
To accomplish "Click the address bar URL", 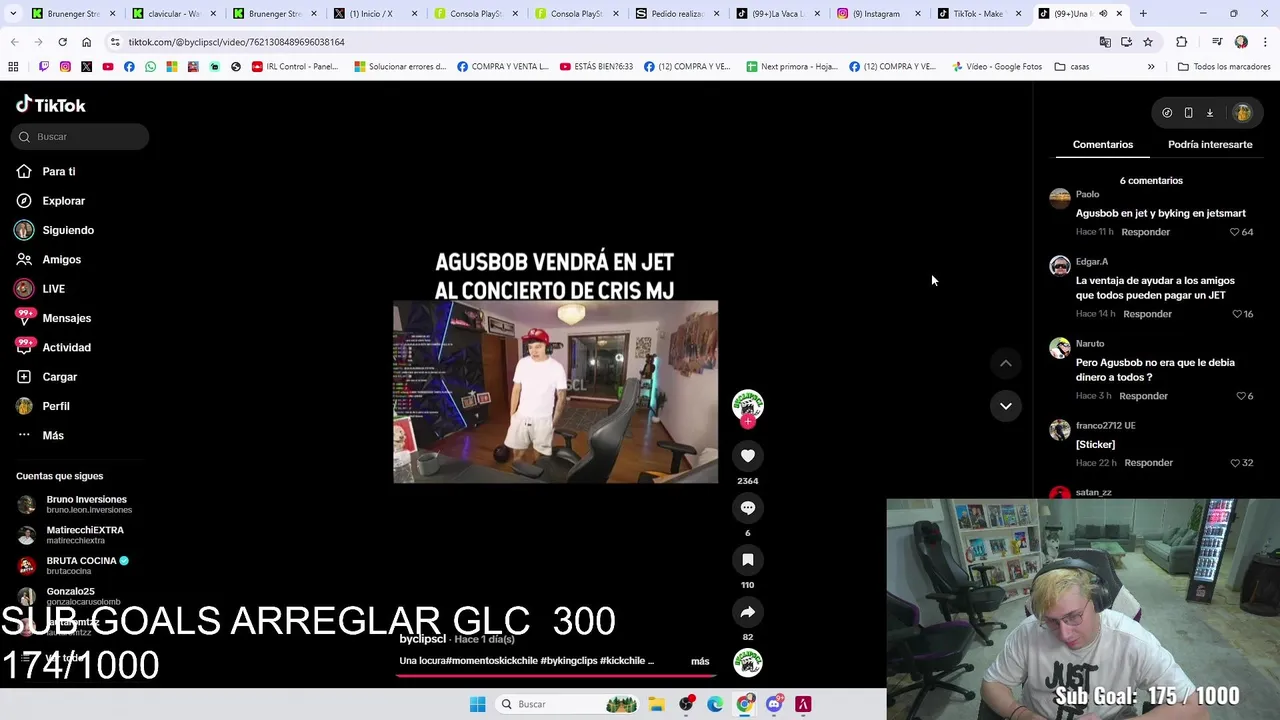I will click(236, 42).
